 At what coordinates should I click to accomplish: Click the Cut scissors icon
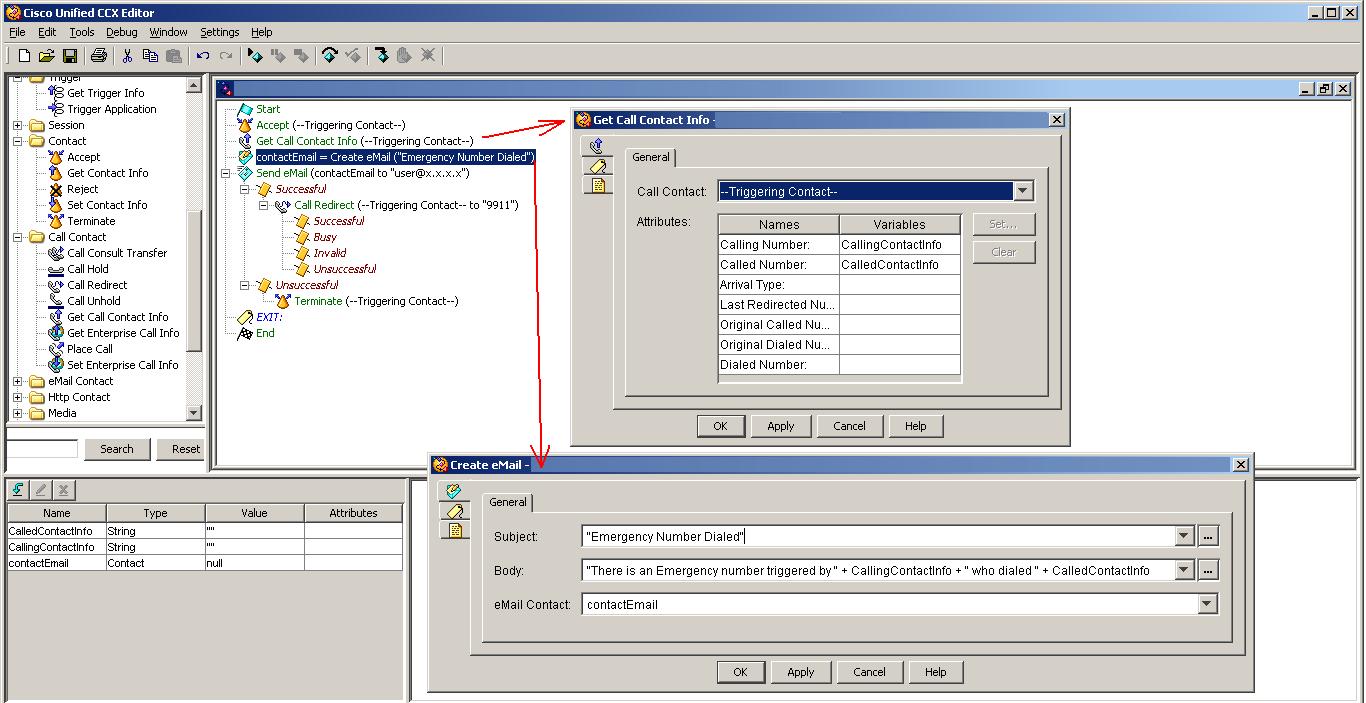128,56
